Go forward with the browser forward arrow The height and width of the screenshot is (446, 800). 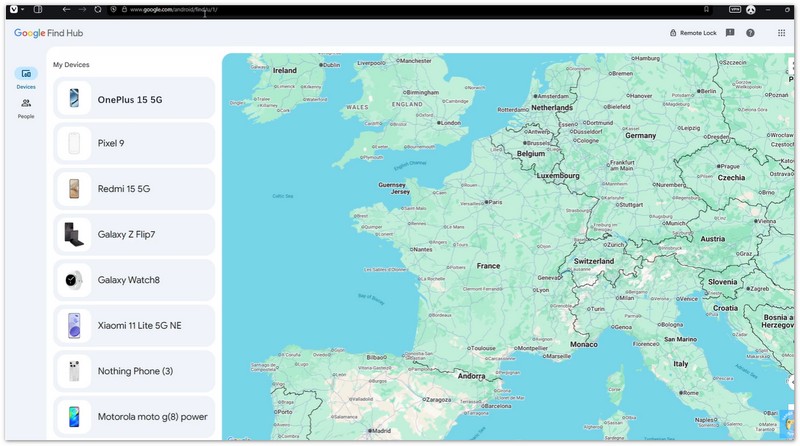pos(82,9)
